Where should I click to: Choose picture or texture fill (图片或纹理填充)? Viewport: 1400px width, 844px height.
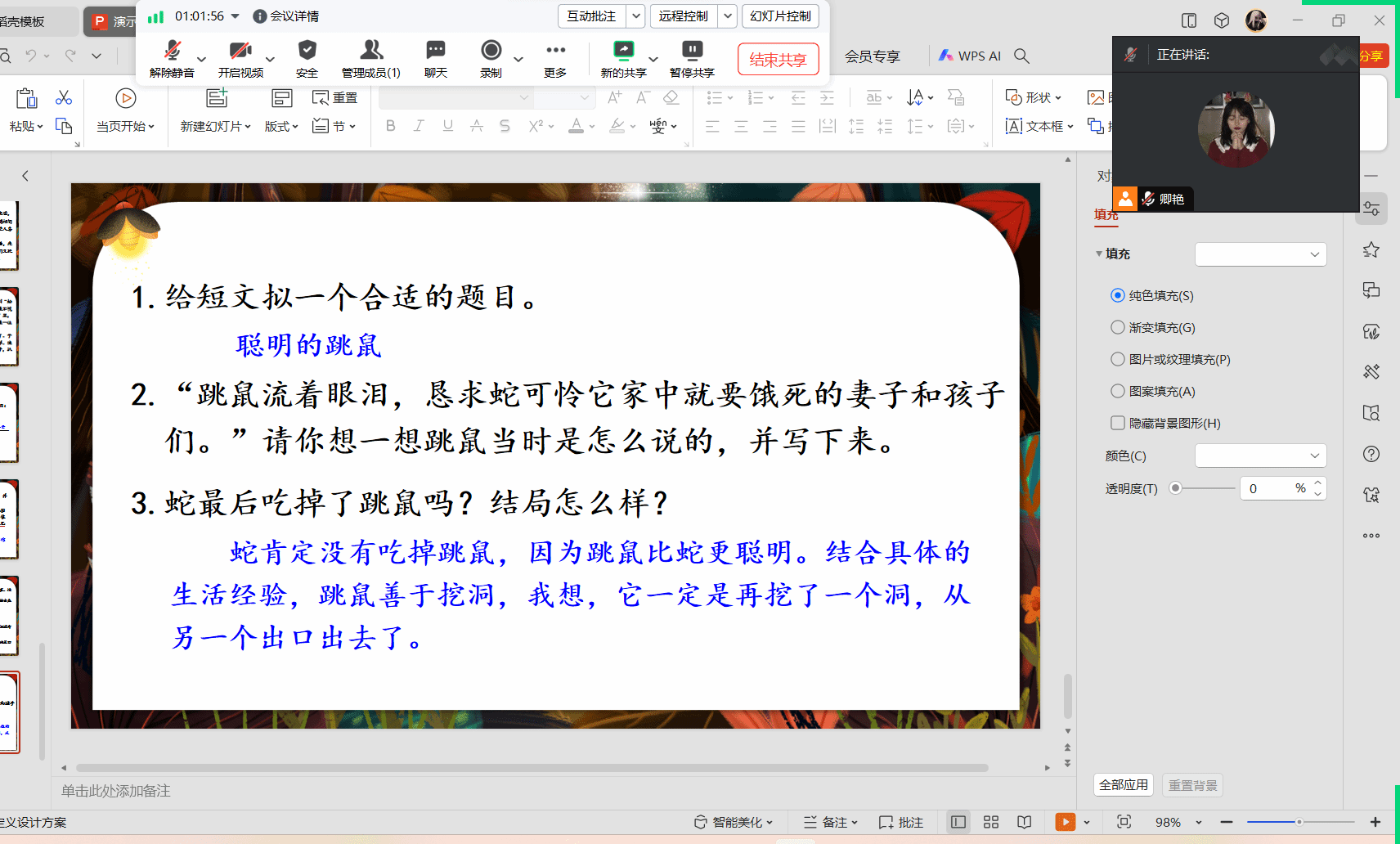[x=1118, y=359]
